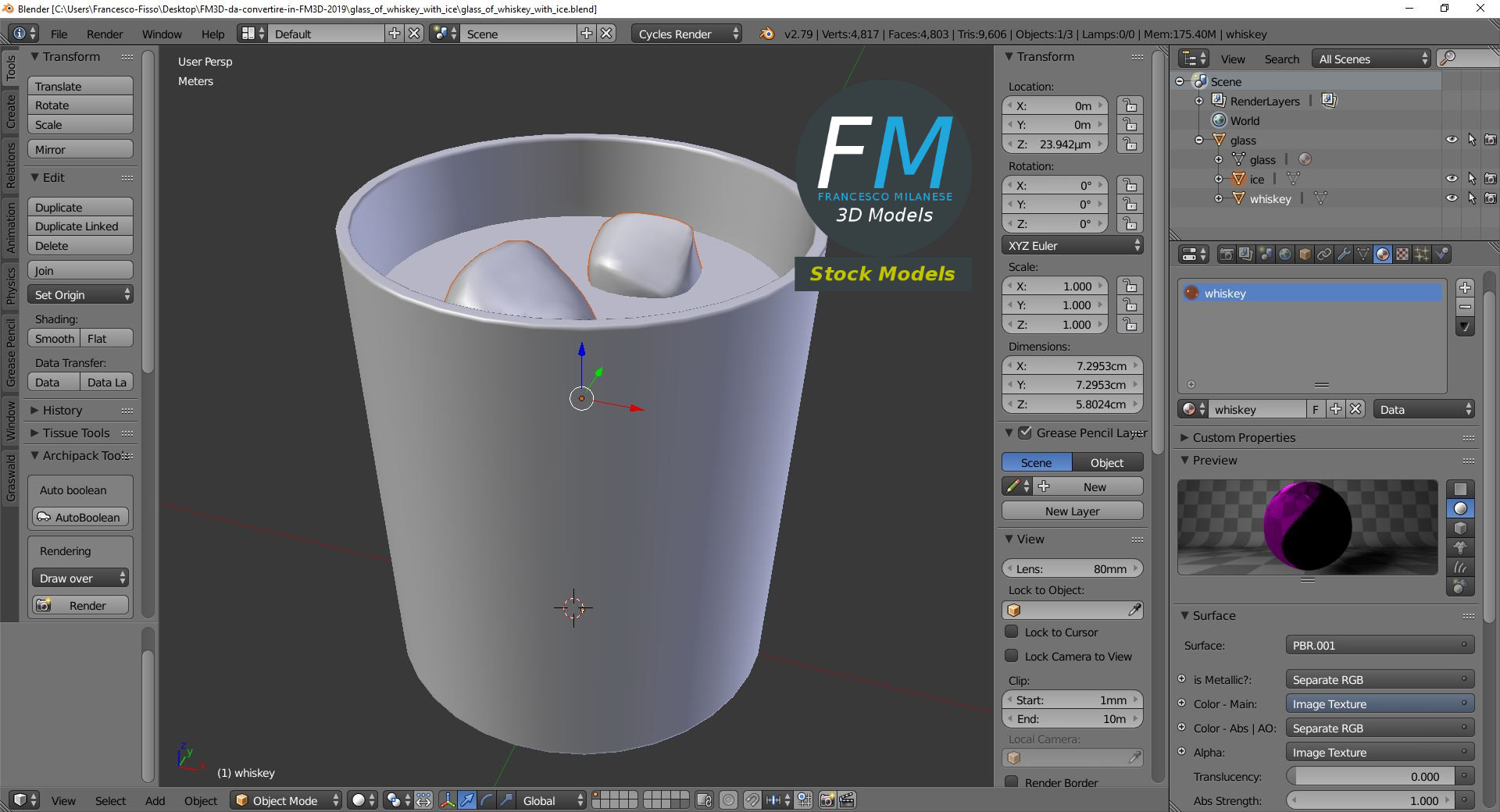Open the Object Mode dropdown
The width and height of the screenshot is (1500, 812).
pyautogui.click(x=286, y=800)
